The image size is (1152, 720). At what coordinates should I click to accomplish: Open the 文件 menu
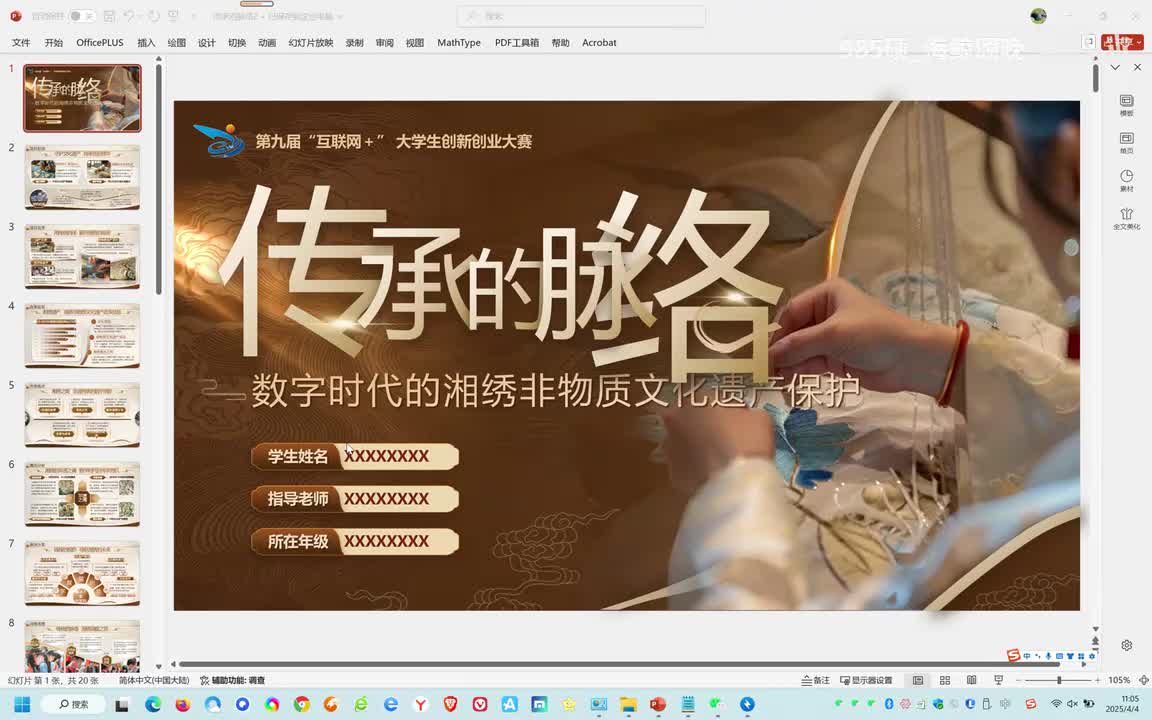(x=21, y=43)
